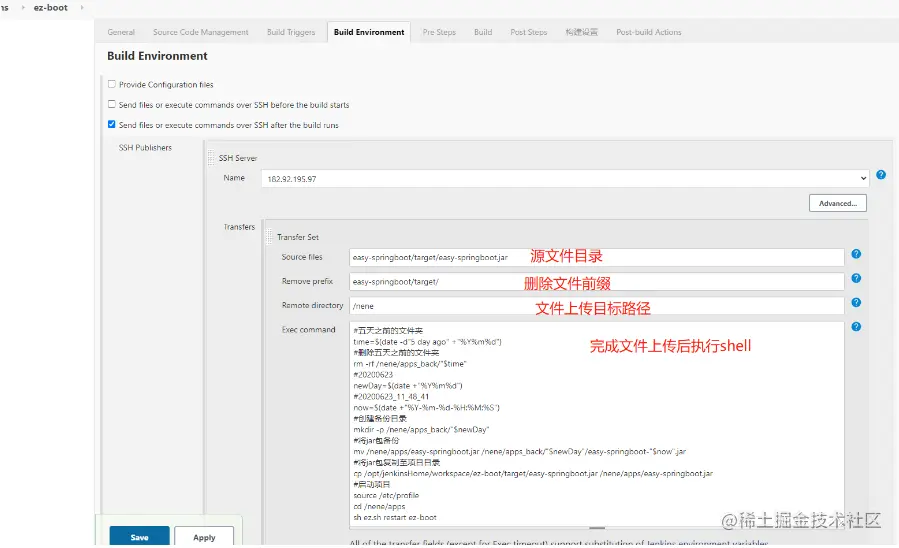899x548 pixels.
Task: Switch to Source Code Management tab
Action: [201, 32]
